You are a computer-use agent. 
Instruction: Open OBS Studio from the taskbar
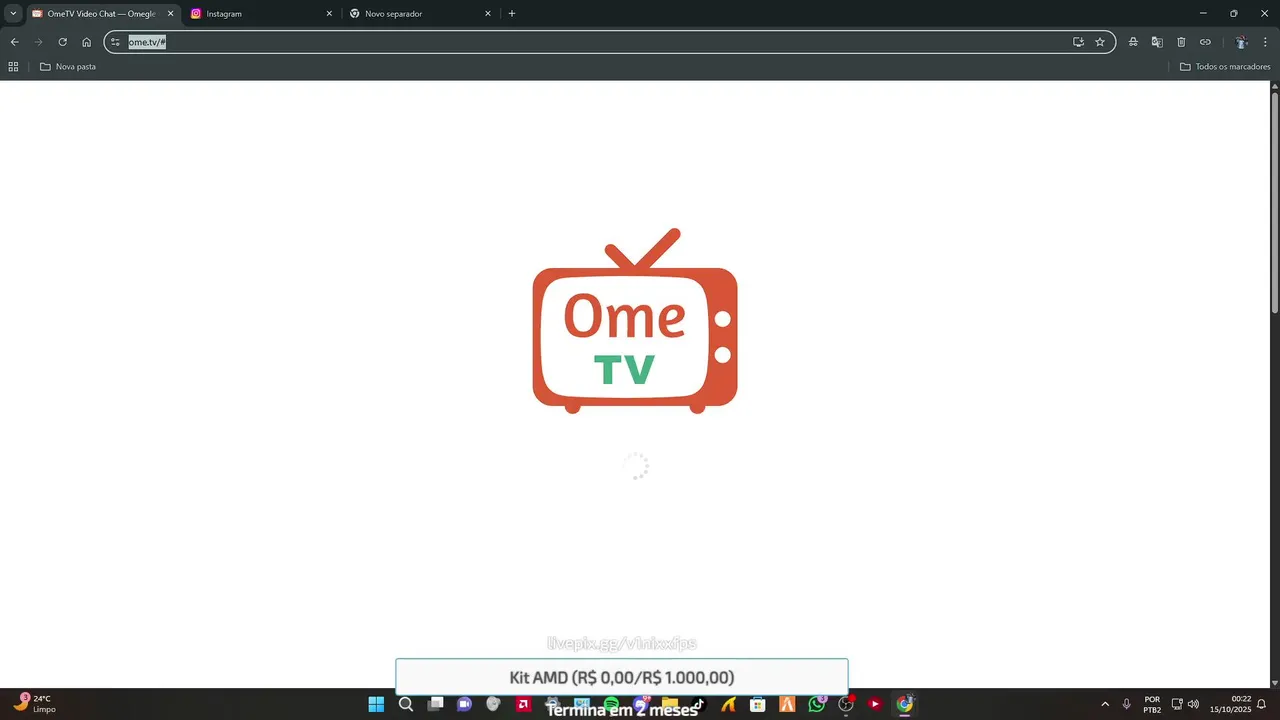point(846,704)
